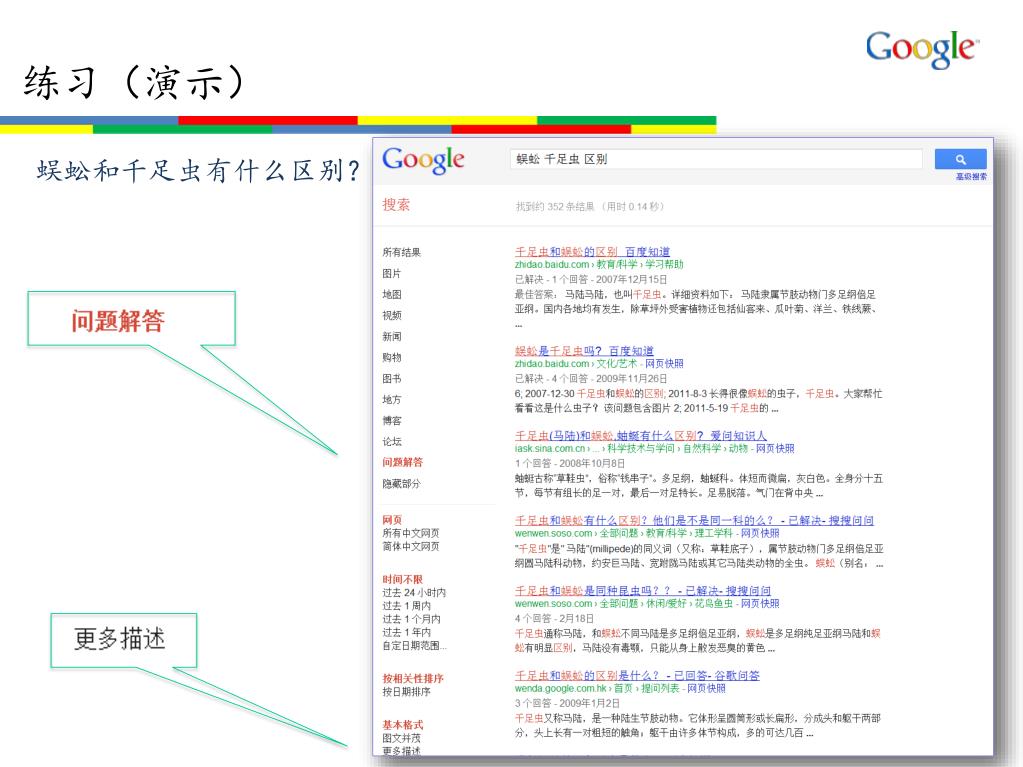Screen dimensions: 1023x767
Task: Switch to 视频 results
Action: (x=391, y=316)
